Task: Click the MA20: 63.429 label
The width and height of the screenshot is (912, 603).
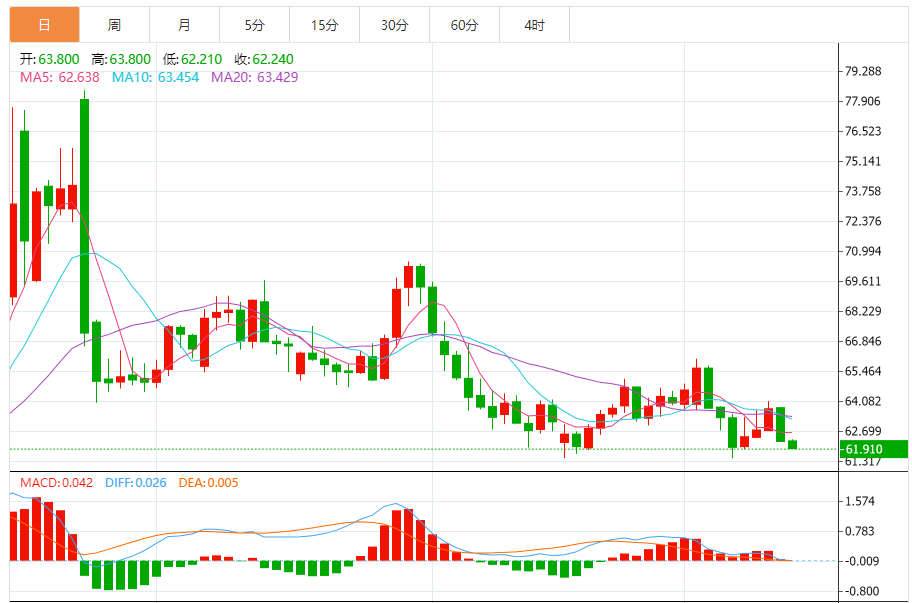Action: [255, 77]
